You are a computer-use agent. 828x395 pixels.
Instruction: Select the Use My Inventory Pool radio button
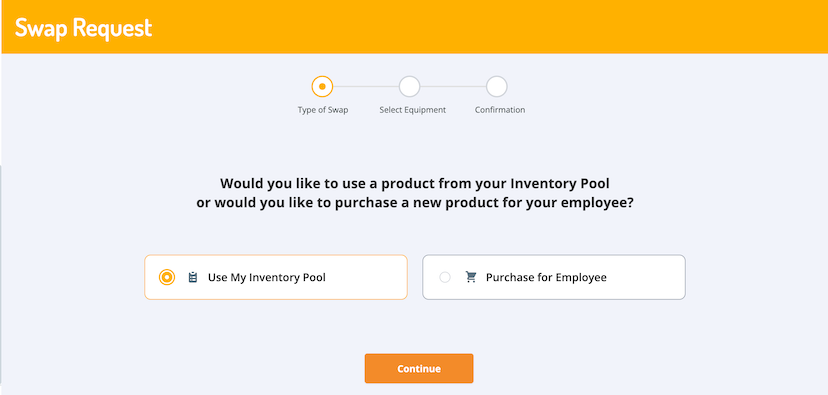[167, 277]
